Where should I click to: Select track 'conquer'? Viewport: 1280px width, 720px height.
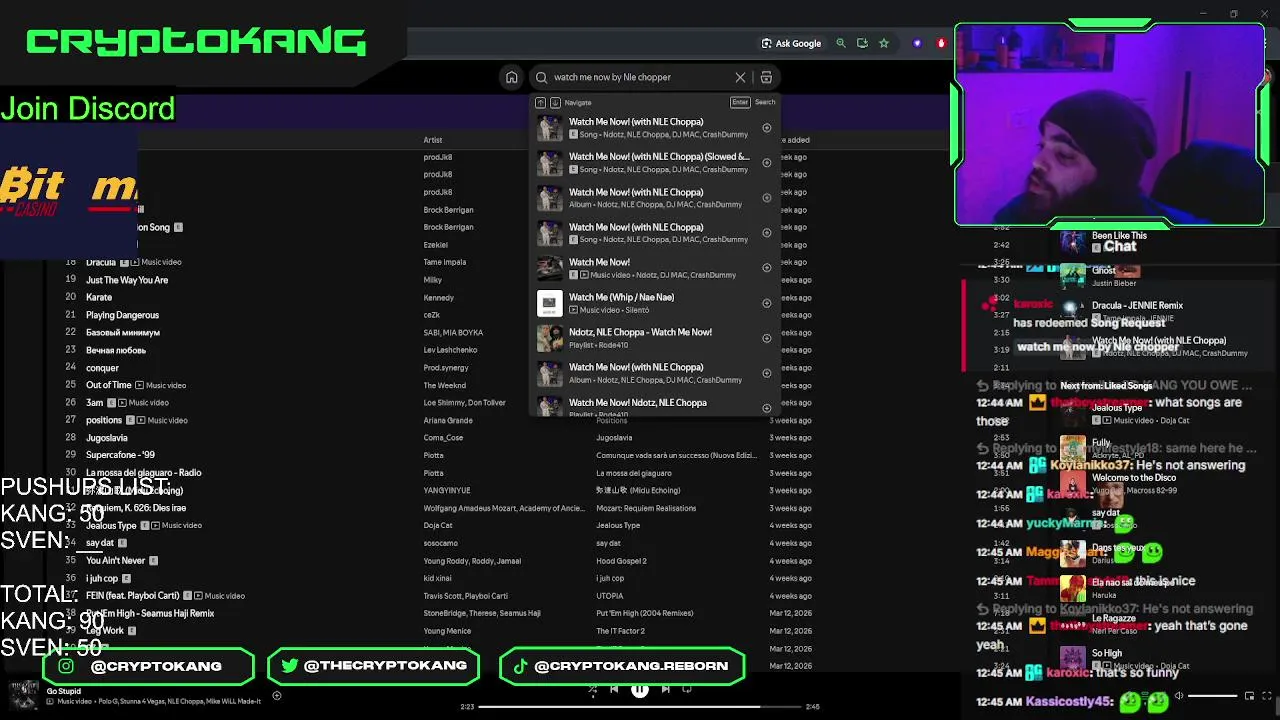tap(102, 368)
